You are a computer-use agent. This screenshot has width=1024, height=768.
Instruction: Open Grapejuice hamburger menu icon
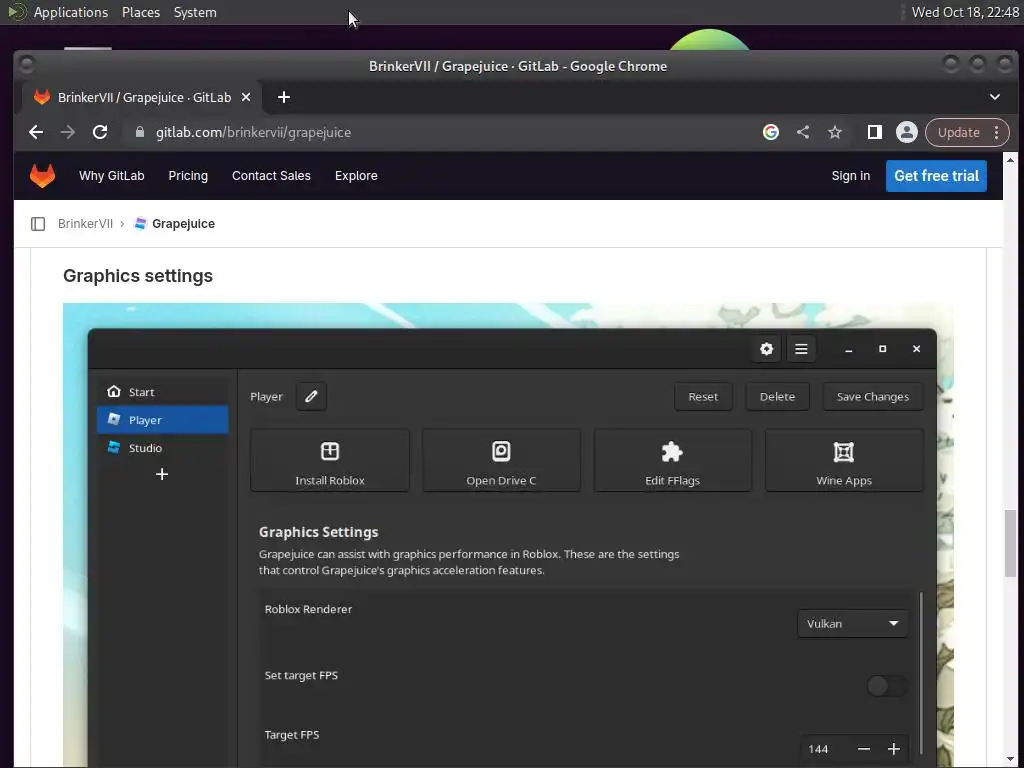801,349
